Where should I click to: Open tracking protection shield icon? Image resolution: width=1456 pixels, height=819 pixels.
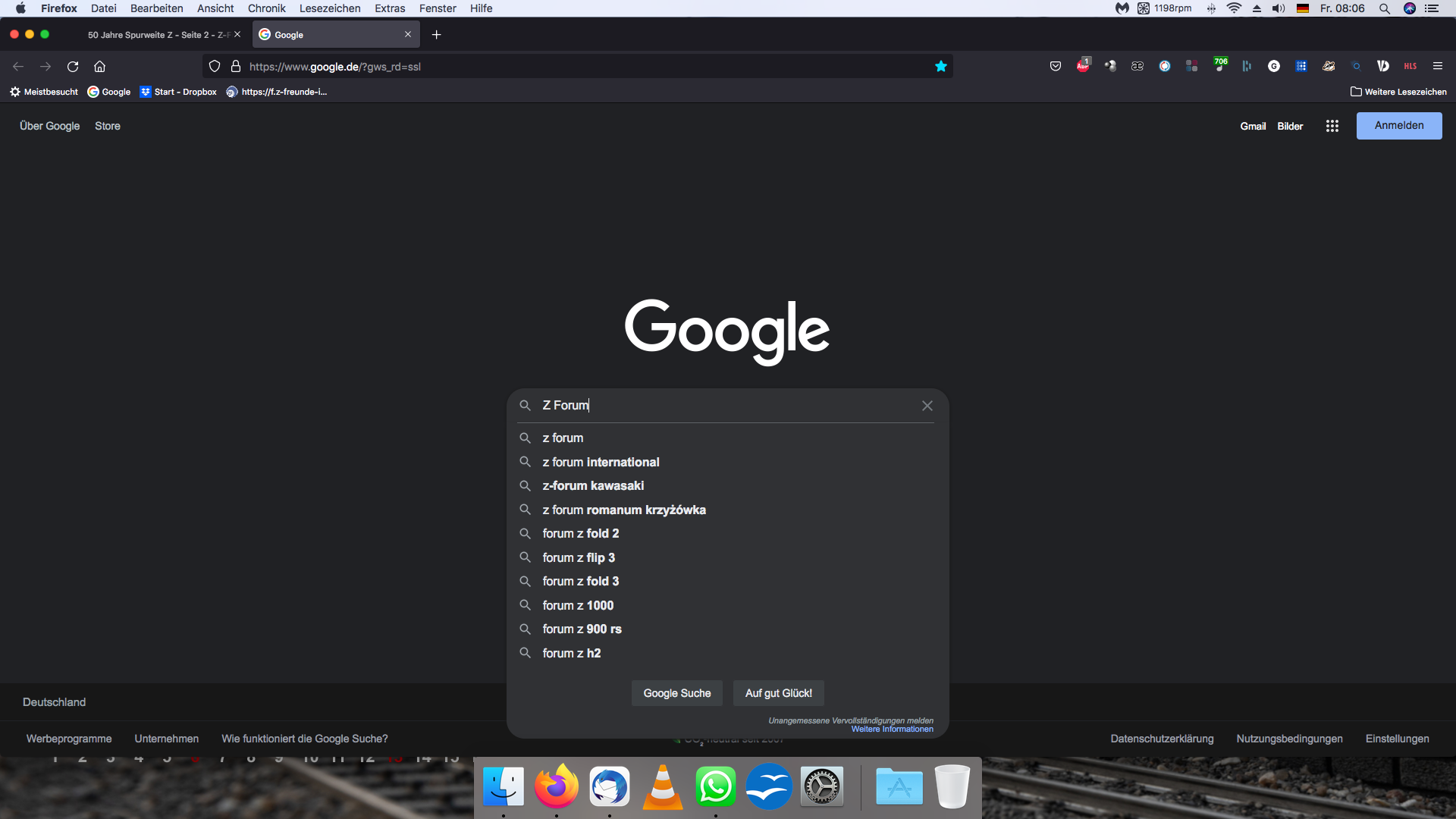point(215,67)
